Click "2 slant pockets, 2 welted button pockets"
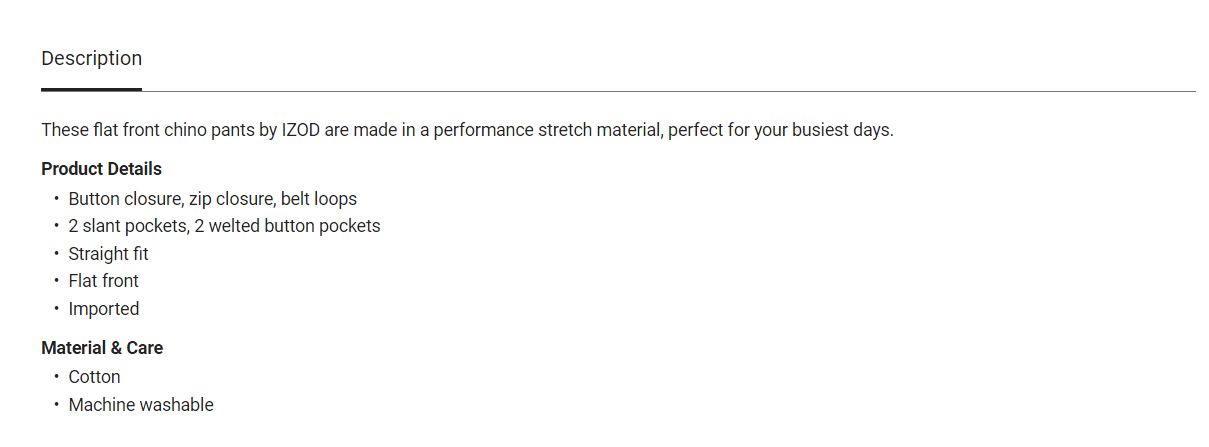This screenshot has width=1209, height=447. click(x=224, y=226)
